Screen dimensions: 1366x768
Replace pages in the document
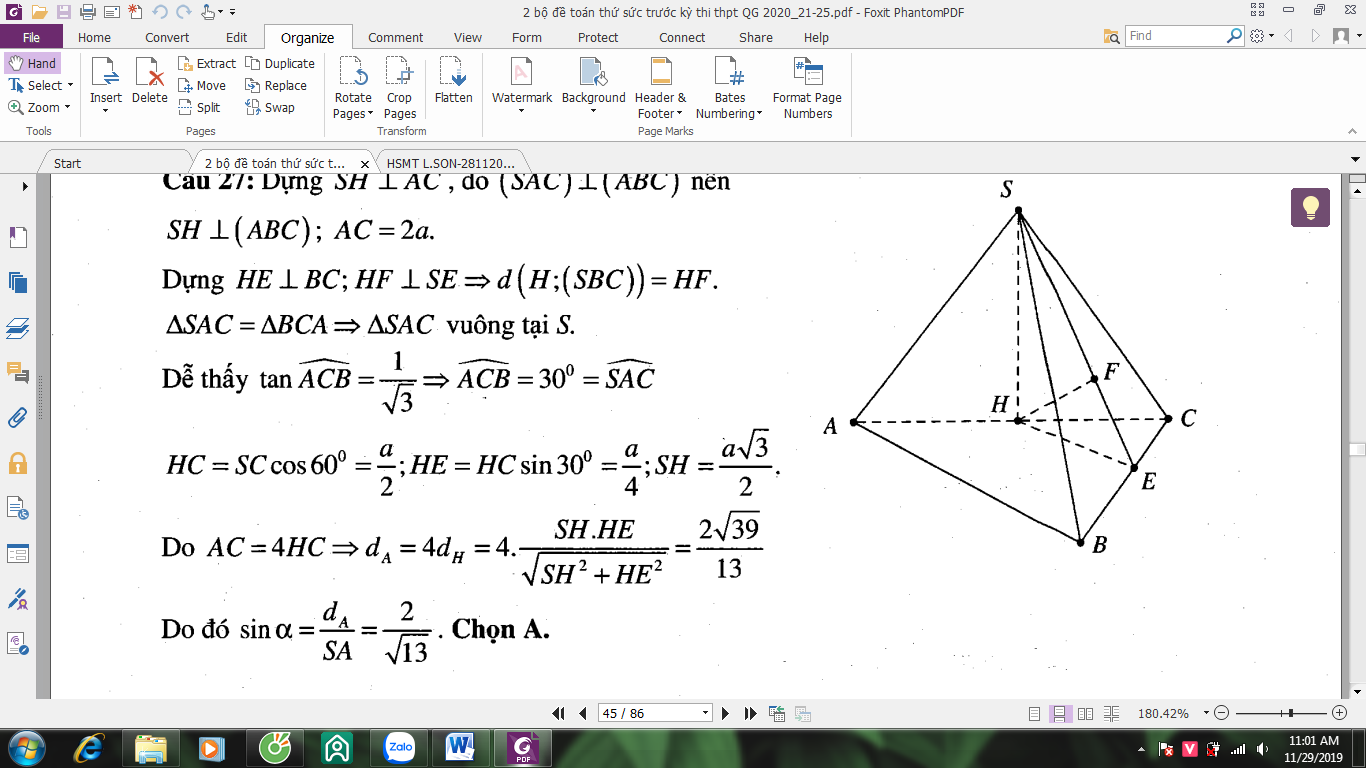(276, 85)
